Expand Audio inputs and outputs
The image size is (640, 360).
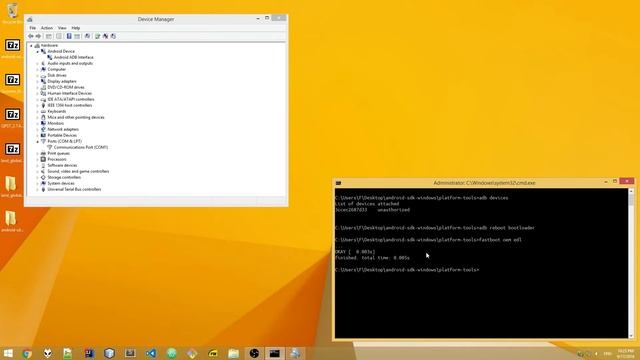(x=38, y=64)
